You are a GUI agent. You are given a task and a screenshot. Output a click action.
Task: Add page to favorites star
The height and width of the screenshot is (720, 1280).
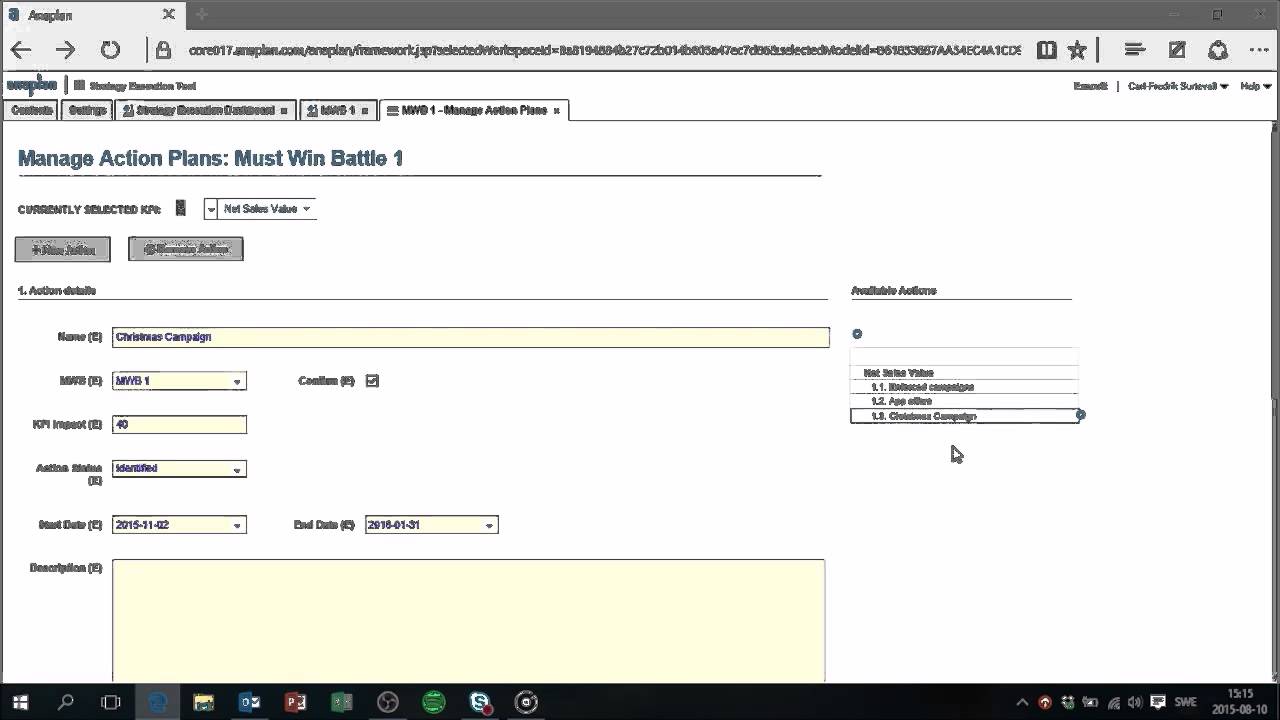1077,50
